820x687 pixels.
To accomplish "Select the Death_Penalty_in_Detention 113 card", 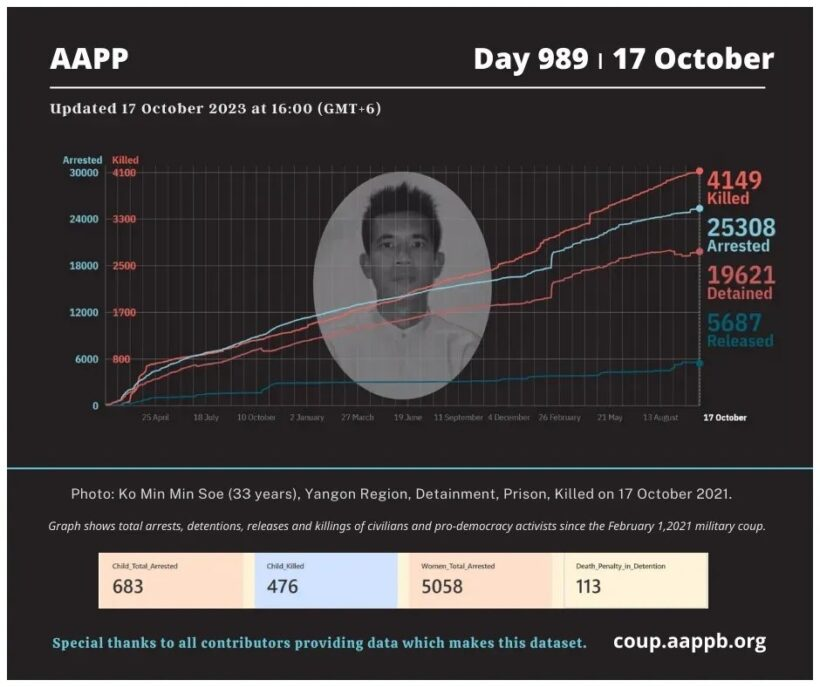I will click(x=636, y=580).
